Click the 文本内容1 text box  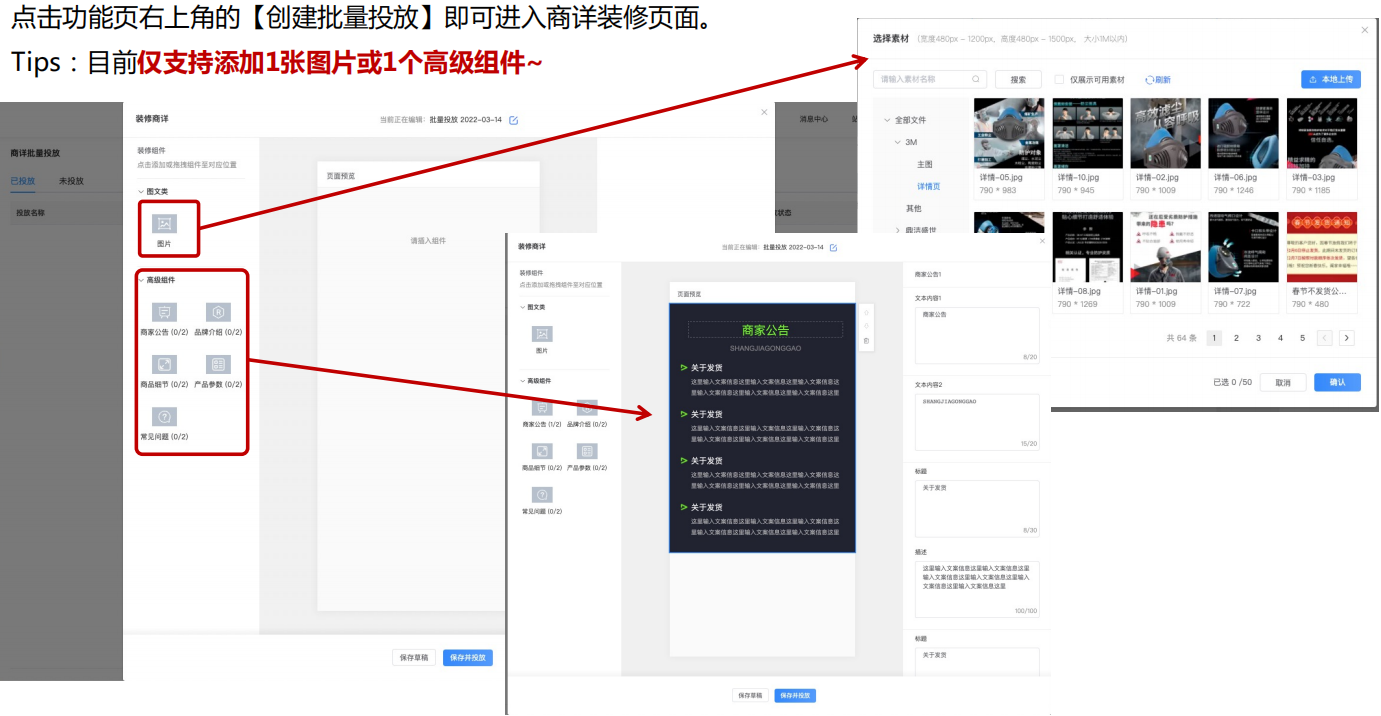(x=977, y=335)
